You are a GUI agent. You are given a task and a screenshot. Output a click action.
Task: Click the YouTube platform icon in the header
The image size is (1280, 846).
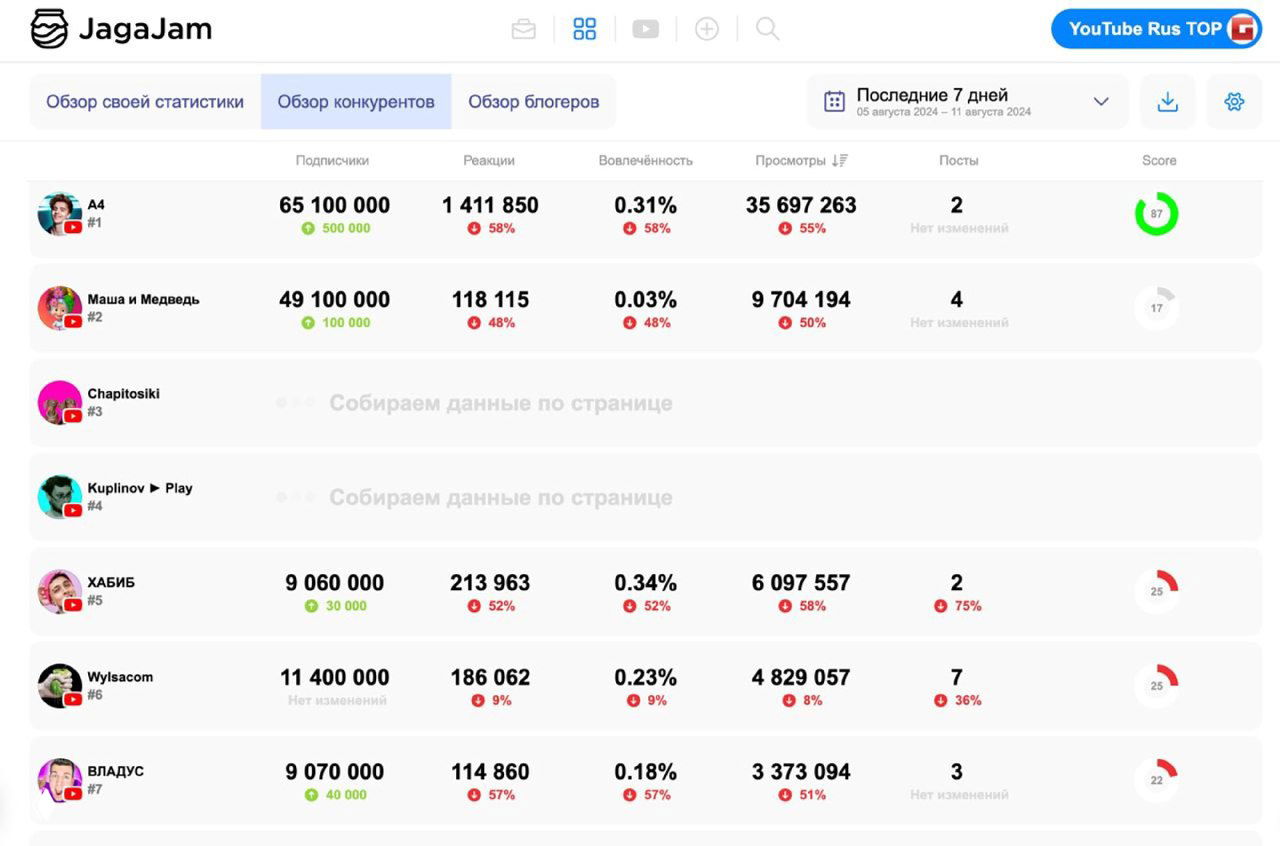pos(645,28)
